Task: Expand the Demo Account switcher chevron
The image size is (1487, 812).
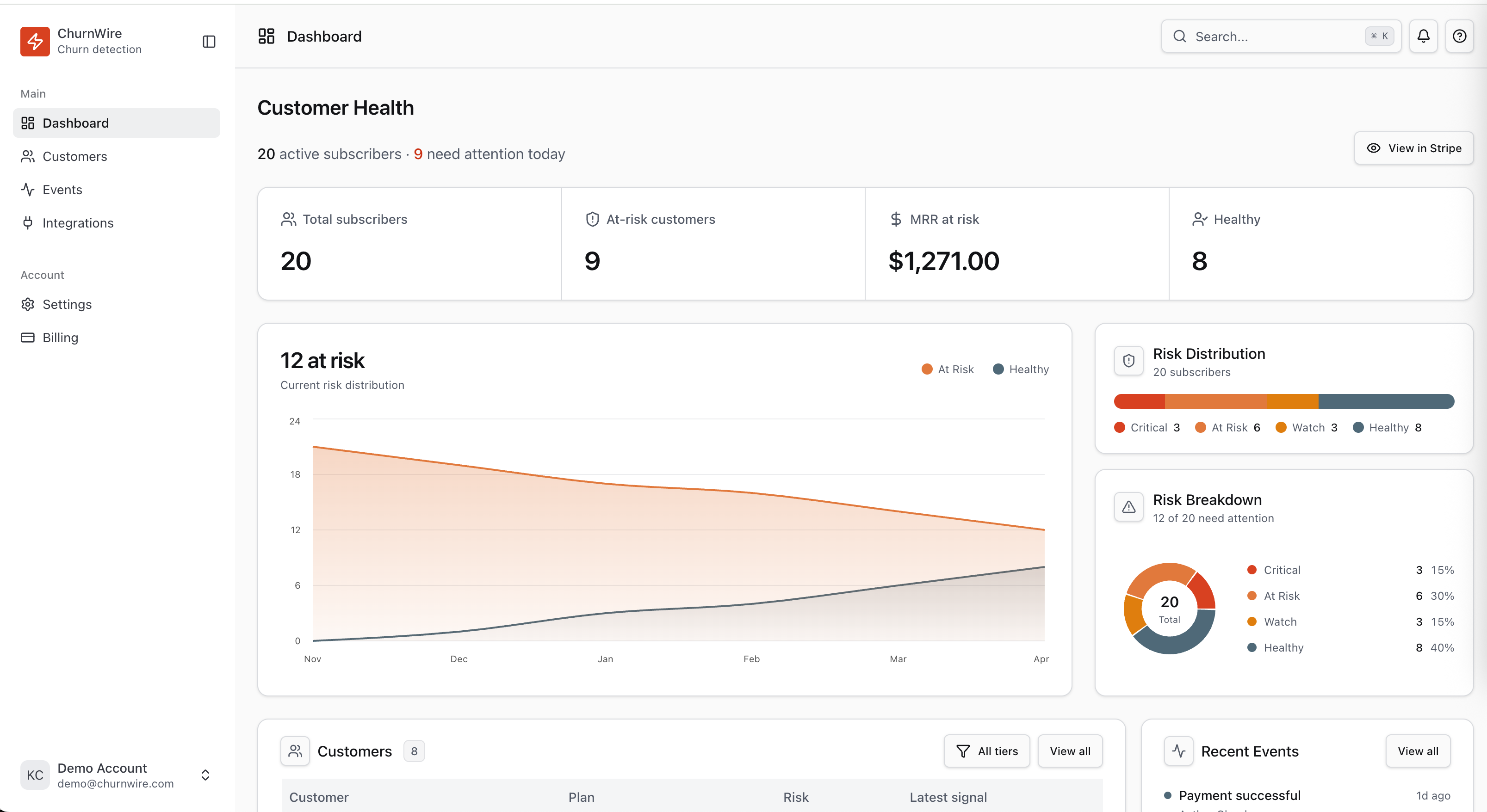Action: [205, 775]
